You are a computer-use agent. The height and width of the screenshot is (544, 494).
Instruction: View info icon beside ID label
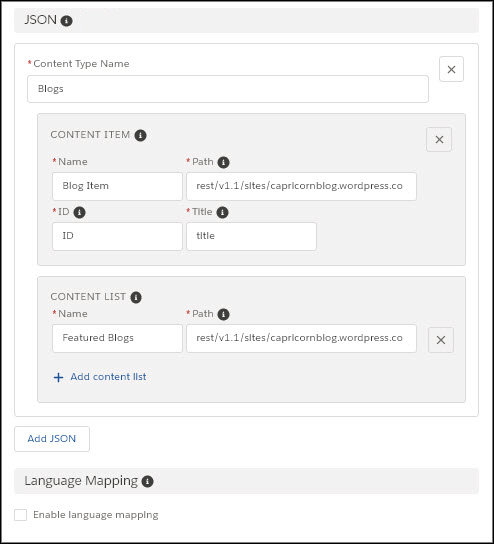point(79,212)
